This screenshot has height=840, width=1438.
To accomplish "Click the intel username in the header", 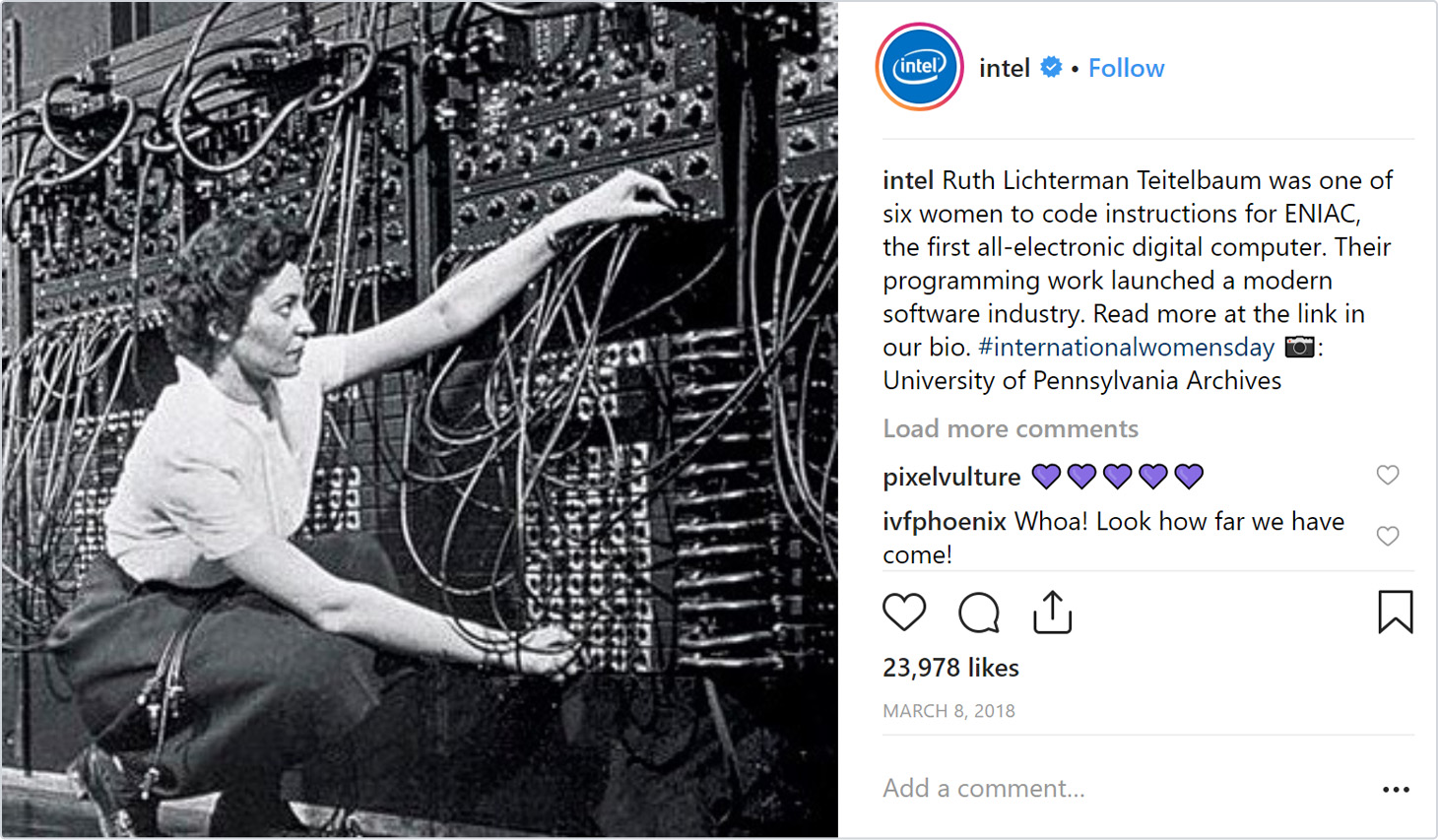I will 1004,68.
